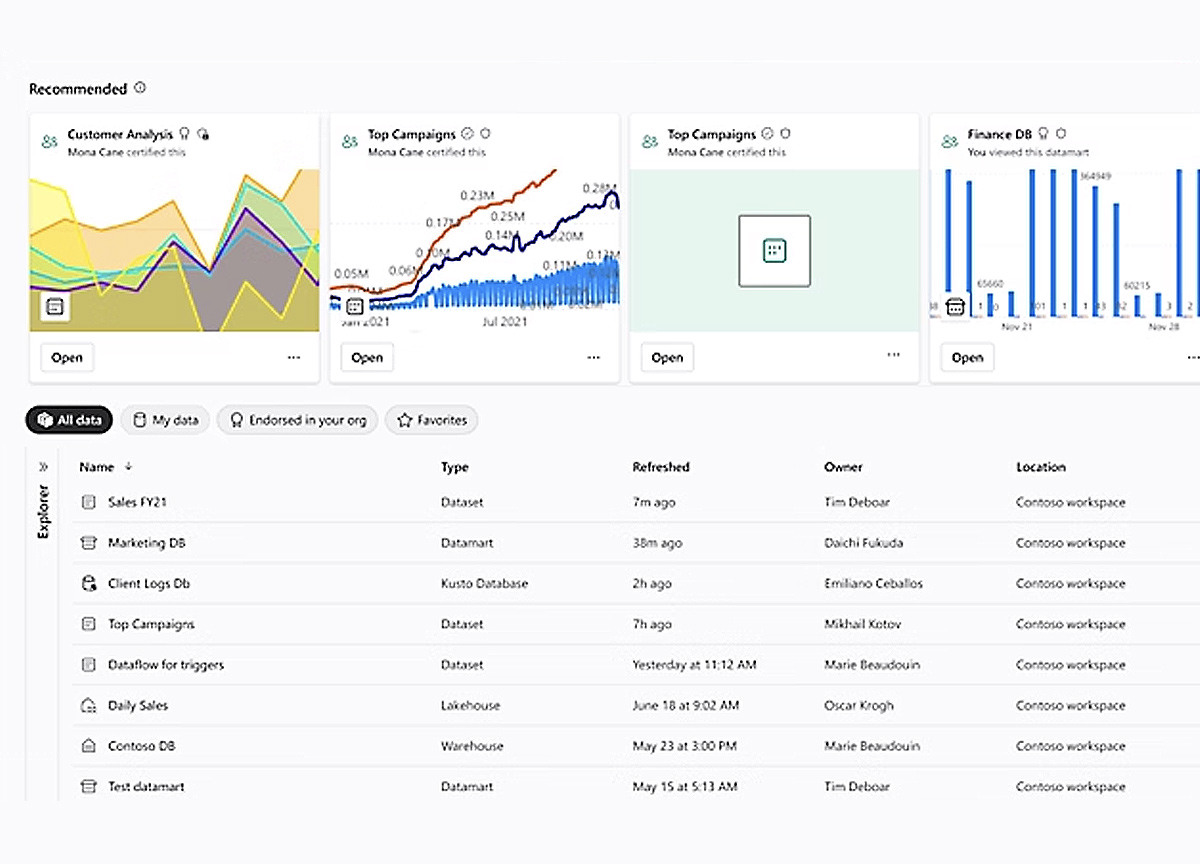Click the 'June 18 at 9:02 AM' cell
This screenshot has width=1200, height=864.
685,705
